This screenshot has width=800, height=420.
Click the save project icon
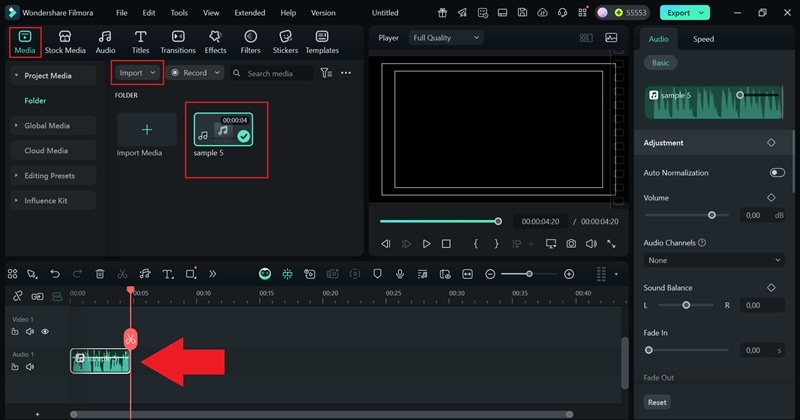tap(522, 13)
